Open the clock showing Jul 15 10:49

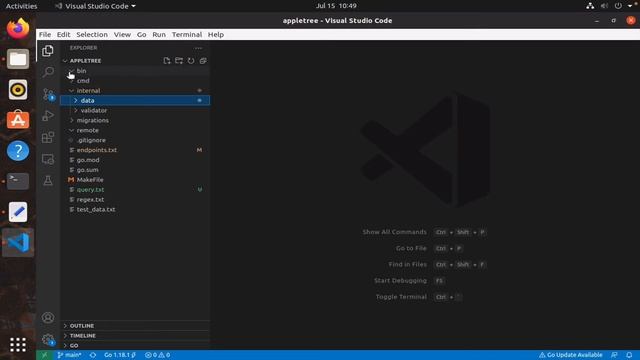point(336,6)
